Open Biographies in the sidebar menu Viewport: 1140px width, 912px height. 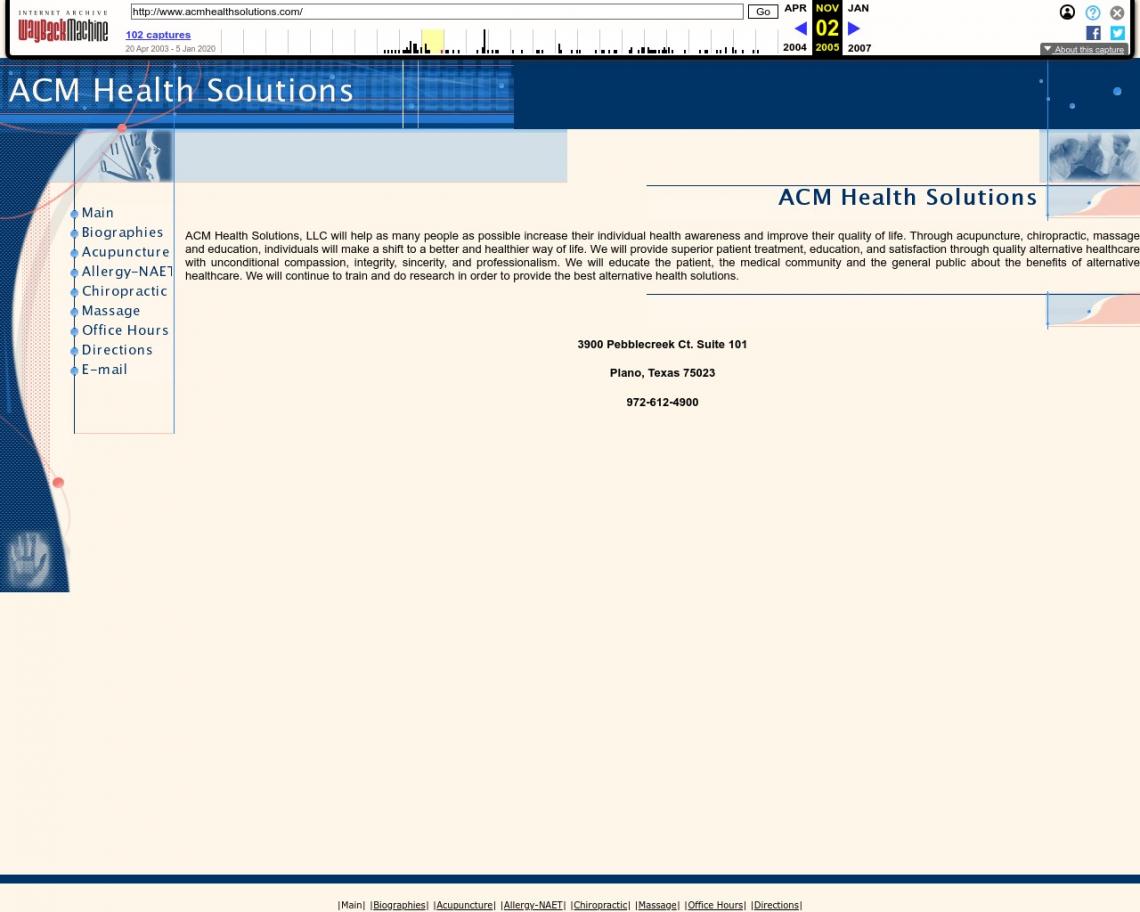(122, 232)
